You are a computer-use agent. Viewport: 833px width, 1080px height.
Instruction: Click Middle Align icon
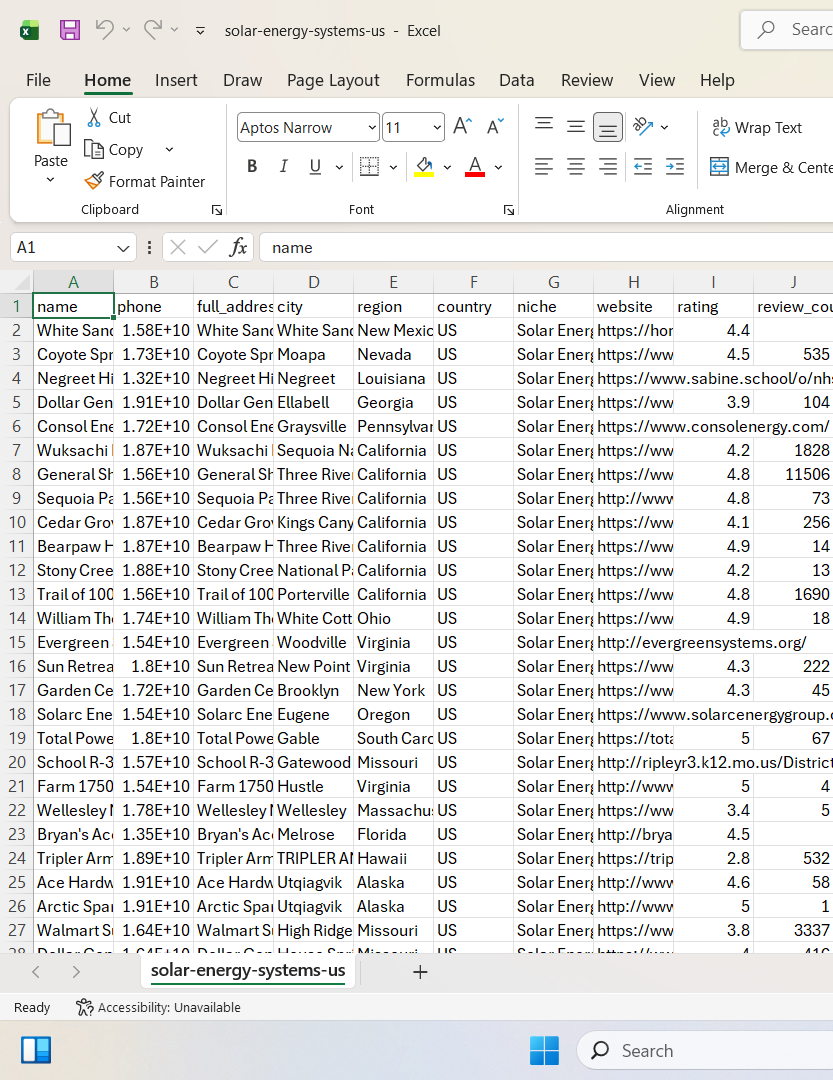(575, 127)
